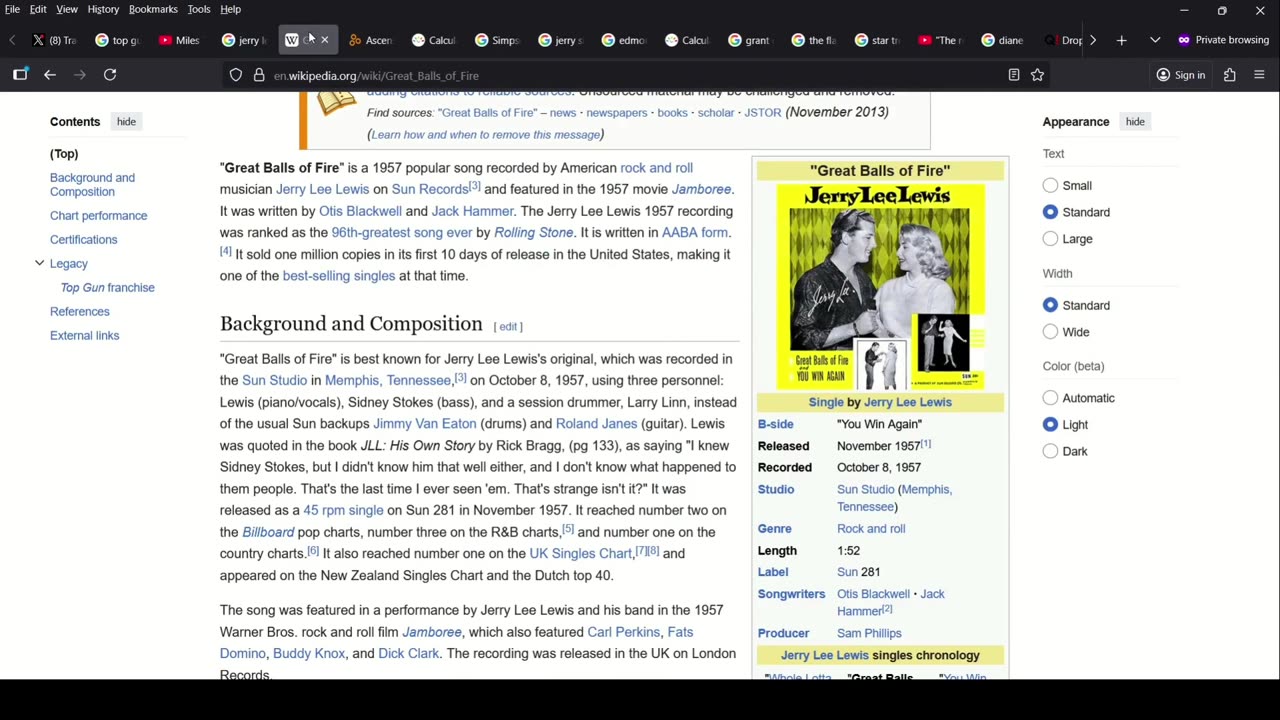This screenshot has height=720, width=1280.
Task: Switch to the YouTube "Miles" tab
Action: [x=180, y=40]
